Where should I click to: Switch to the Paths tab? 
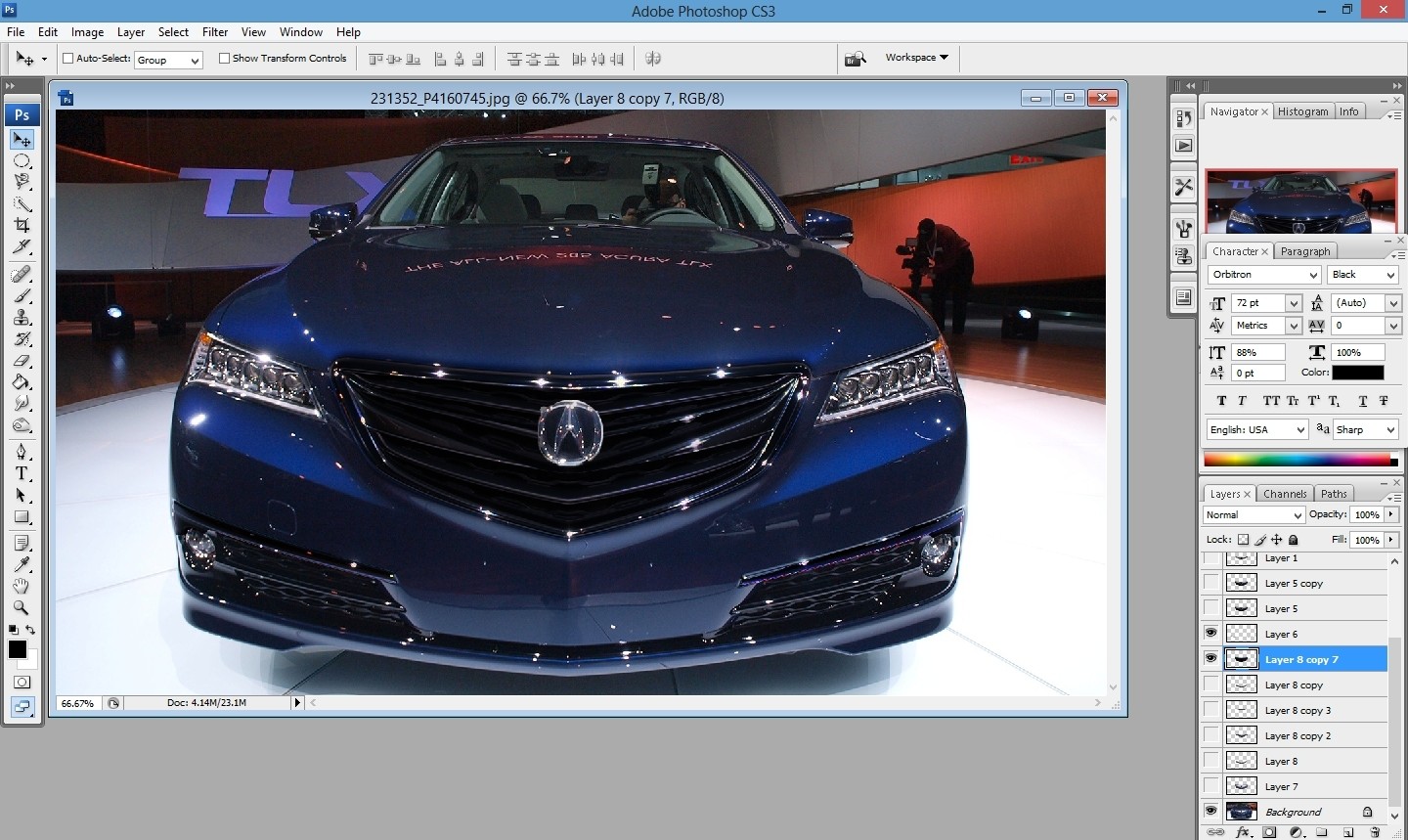pyautogui.click(x=1334, y=494)
